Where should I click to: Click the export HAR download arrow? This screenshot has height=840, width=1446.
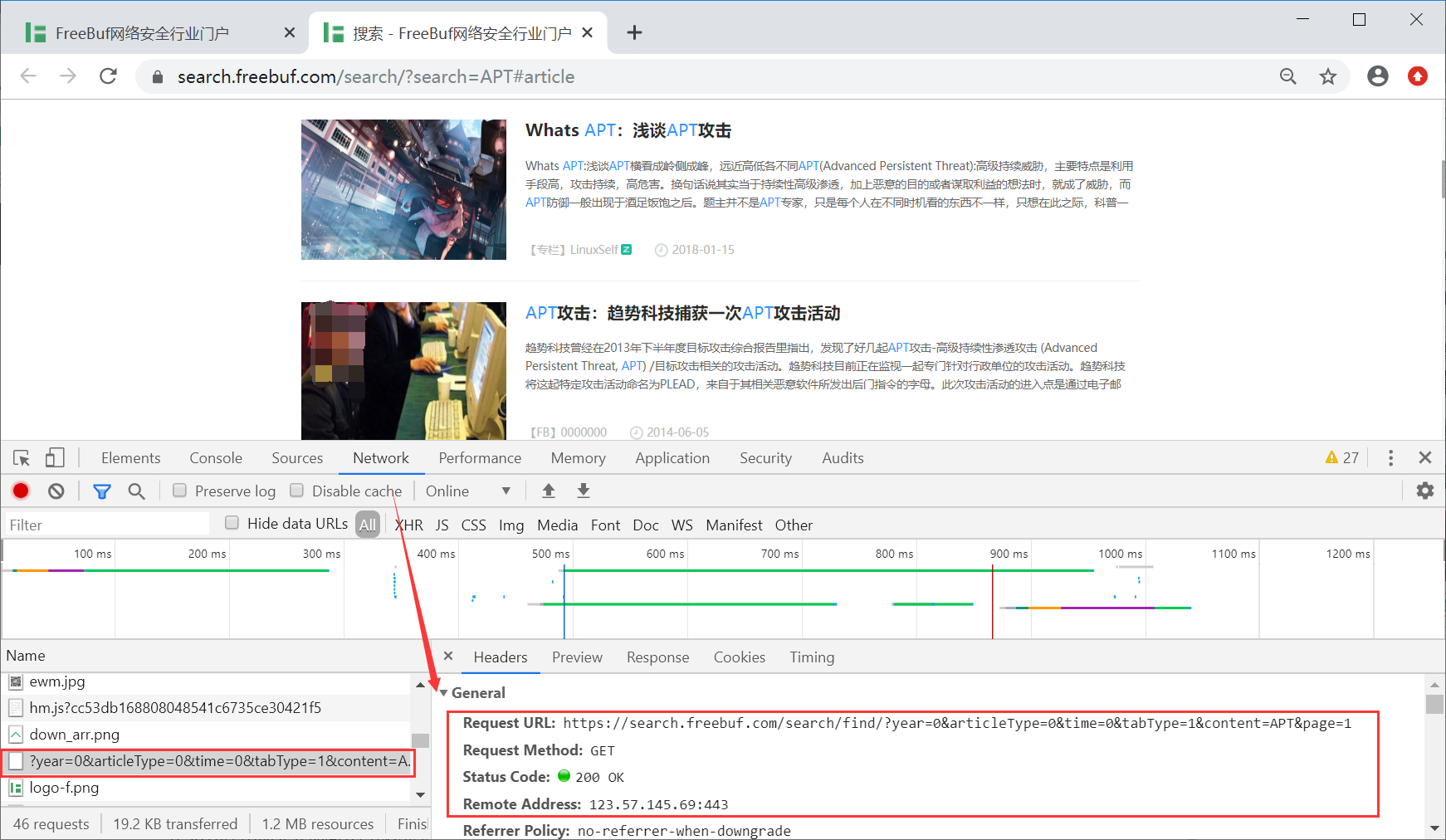(x=584, y=491)
